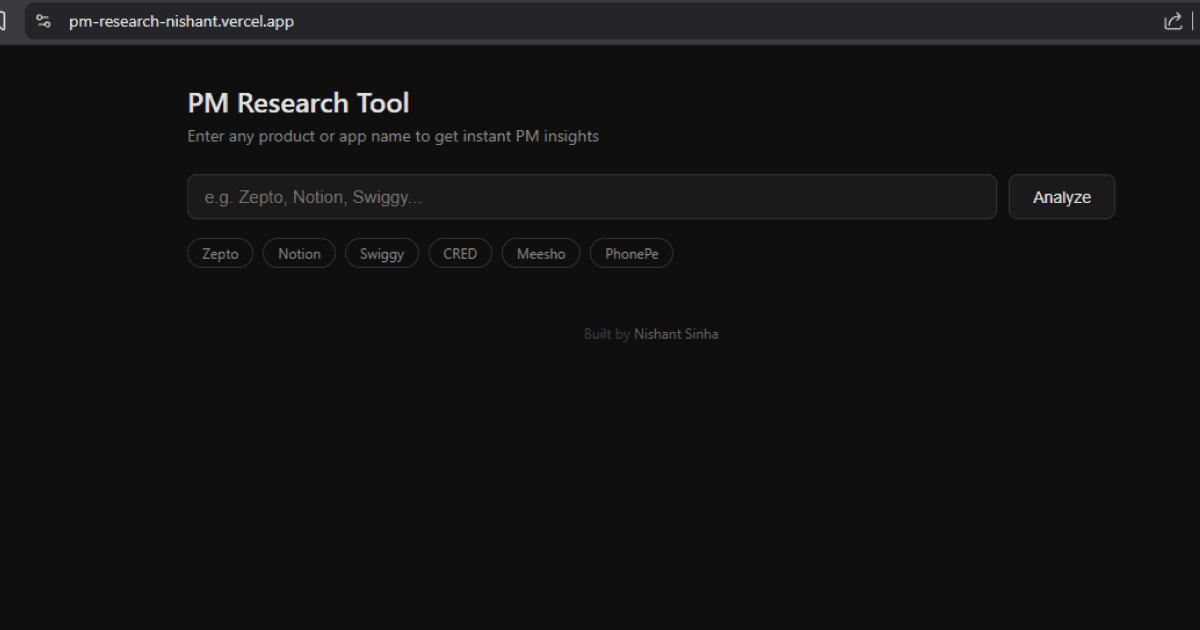Select the CRED suggestion chip
The height and width of the screenshot is (630, 1200).
tap(460, 254)
